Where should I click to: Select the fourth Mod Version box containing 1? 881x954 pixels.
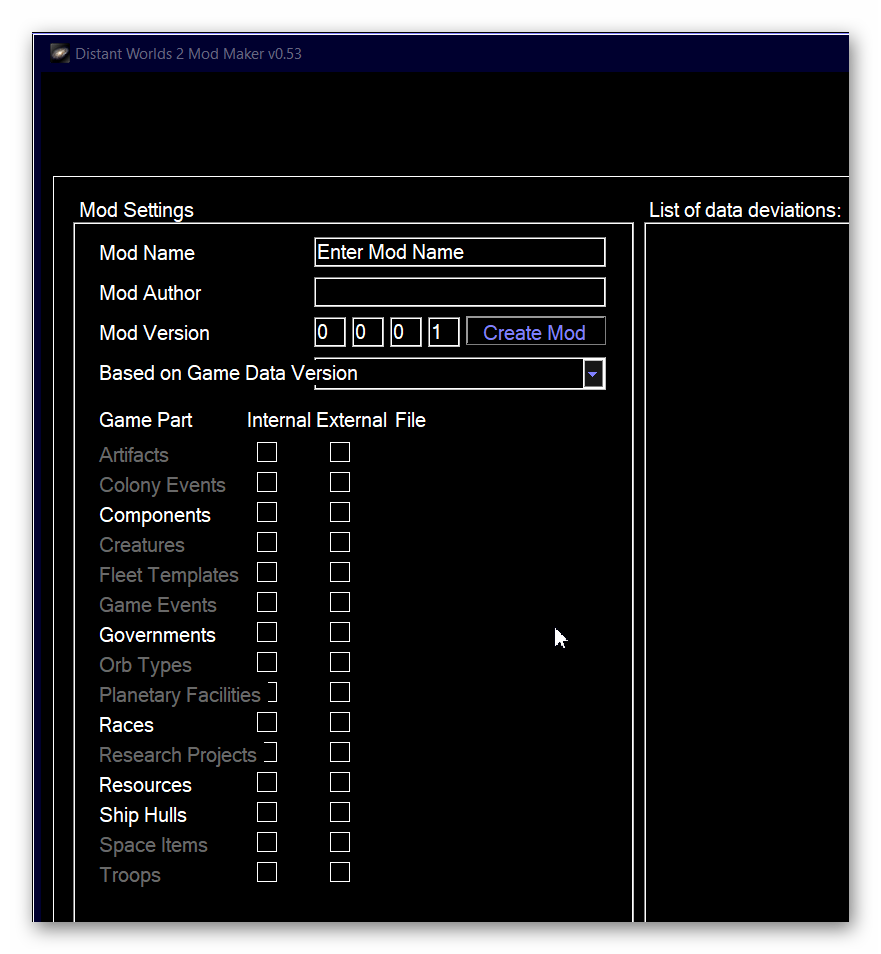(x=443, y=332)
